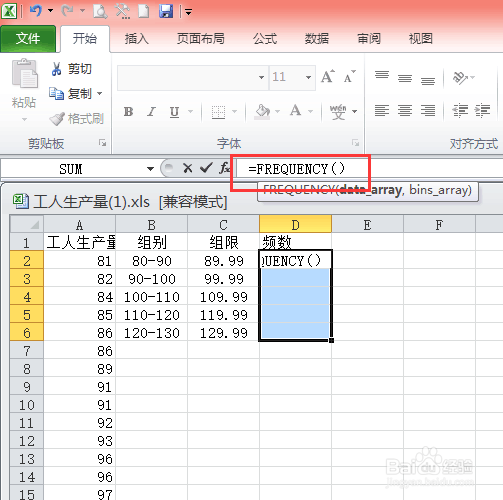The width and height of the screenshot is (503, 500).
Task: Switch to the Insert (插入) tab
Action: (x=137, y=39)
